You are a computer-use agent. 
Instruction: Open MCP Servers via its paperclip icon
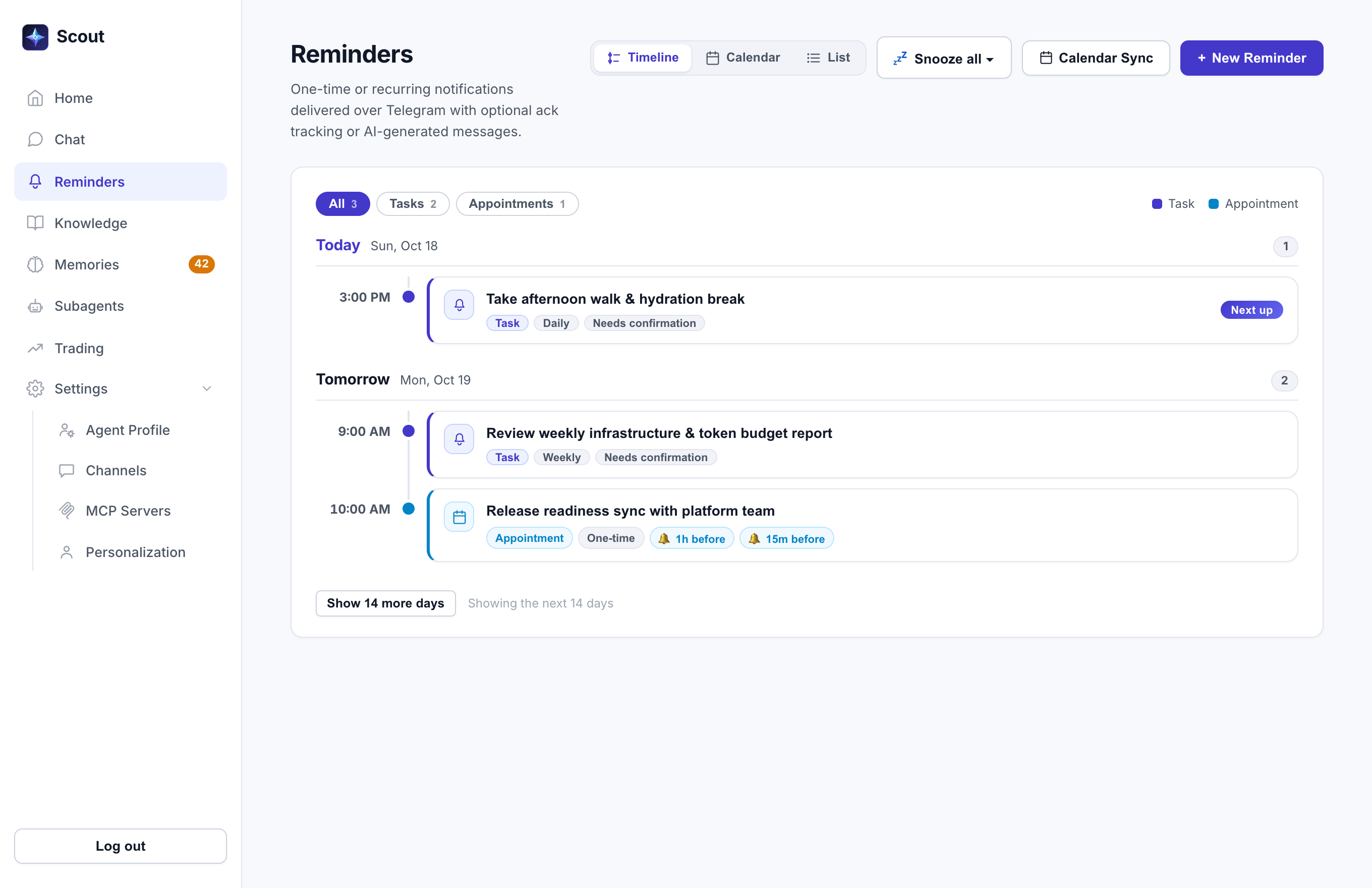(67, 511)
